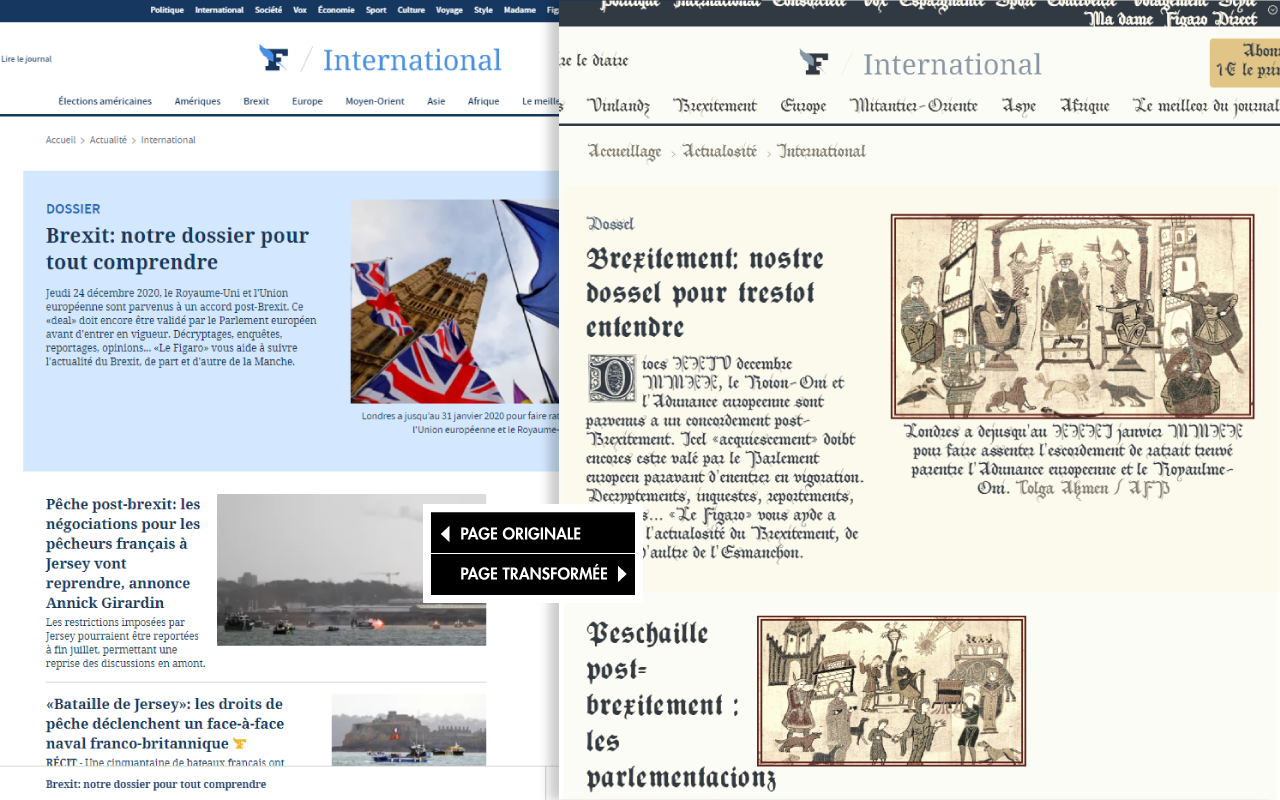The image size is (1280, 800).
Task: Go to Actualité in the breadcrumb
Action: [x=108, y=140]
